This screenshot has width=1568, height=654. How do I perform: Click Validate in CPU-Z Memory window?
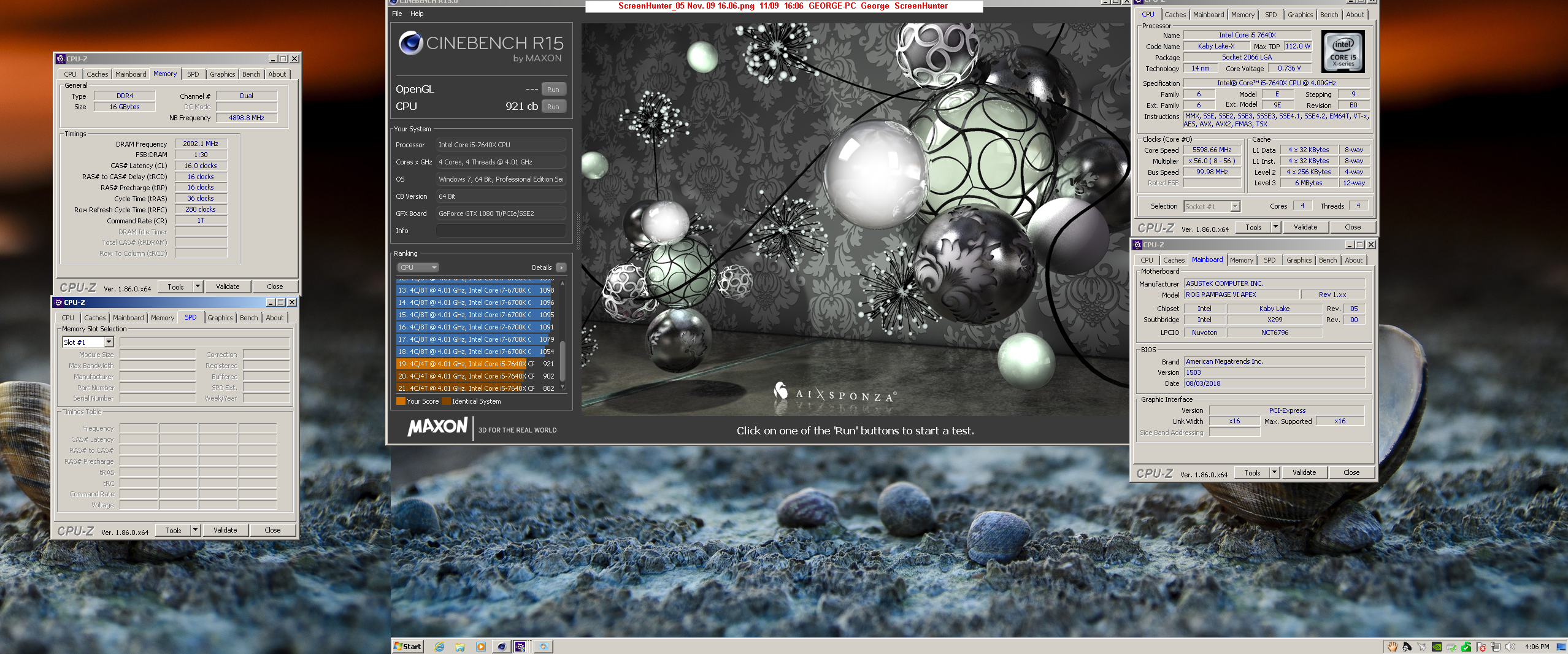click(228, 287)
